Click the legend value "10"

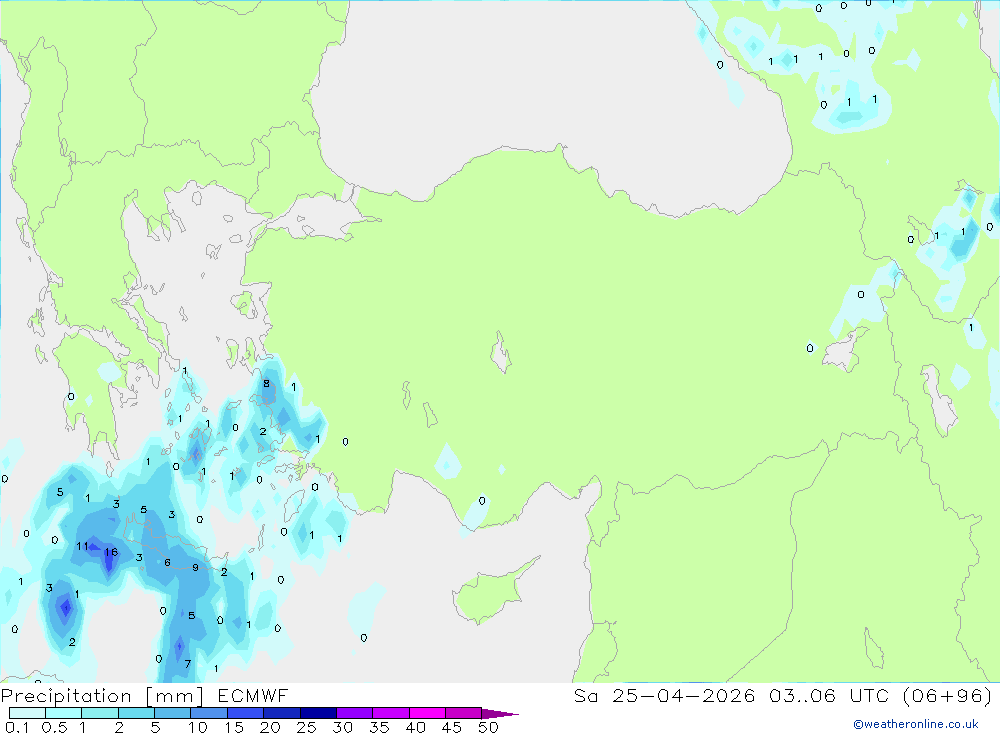197,727
